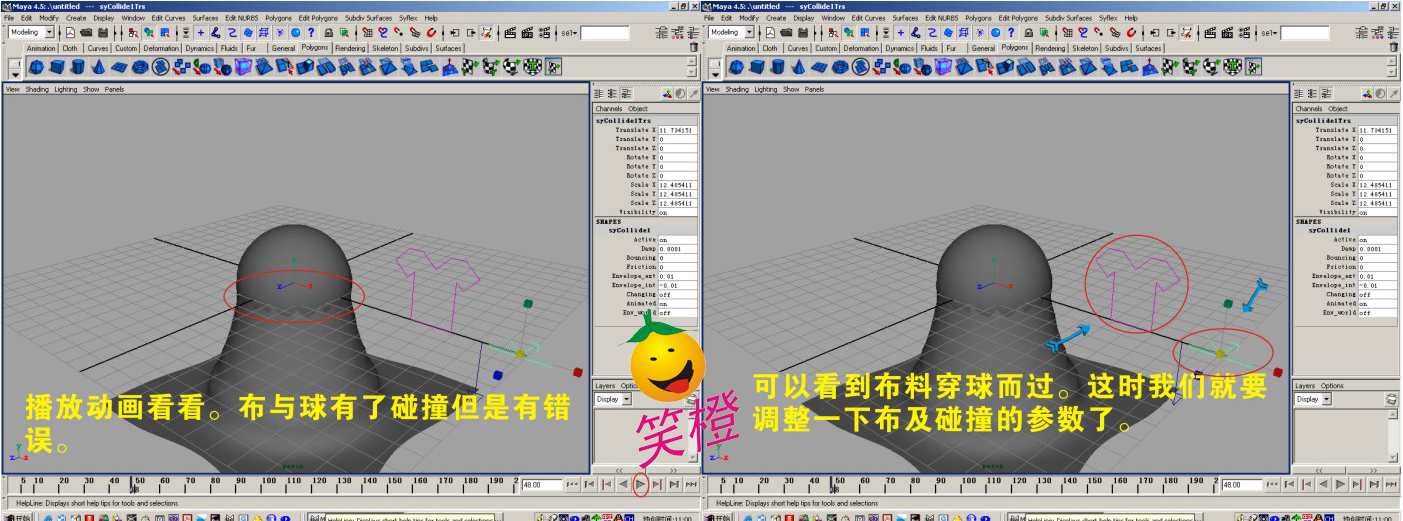The width and height of the screenshot is (1403, 521).
Task: Click the render clapperboard icon in left window
Action: pos(510,32)
